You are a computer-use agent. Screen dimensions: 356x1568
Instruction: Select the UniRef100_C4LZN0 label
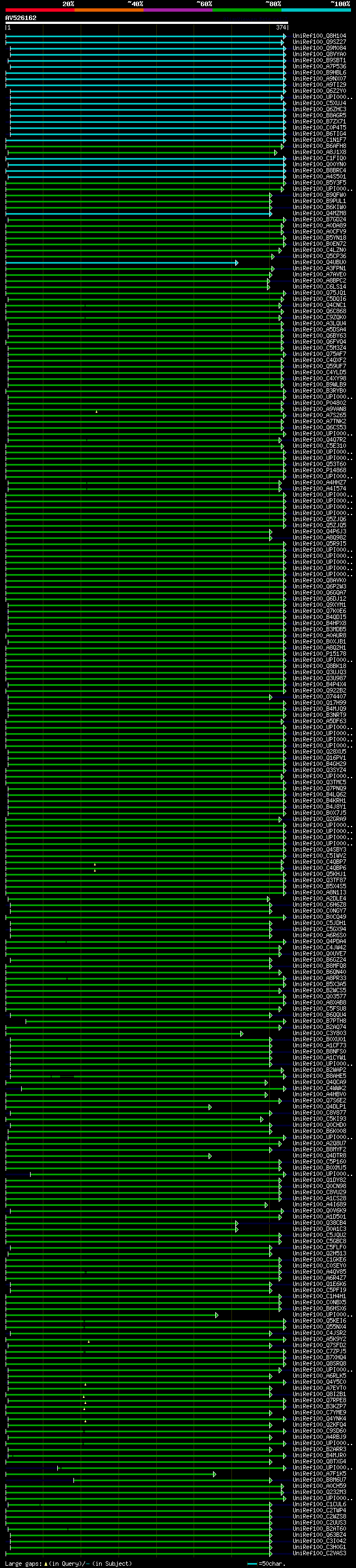319,250
